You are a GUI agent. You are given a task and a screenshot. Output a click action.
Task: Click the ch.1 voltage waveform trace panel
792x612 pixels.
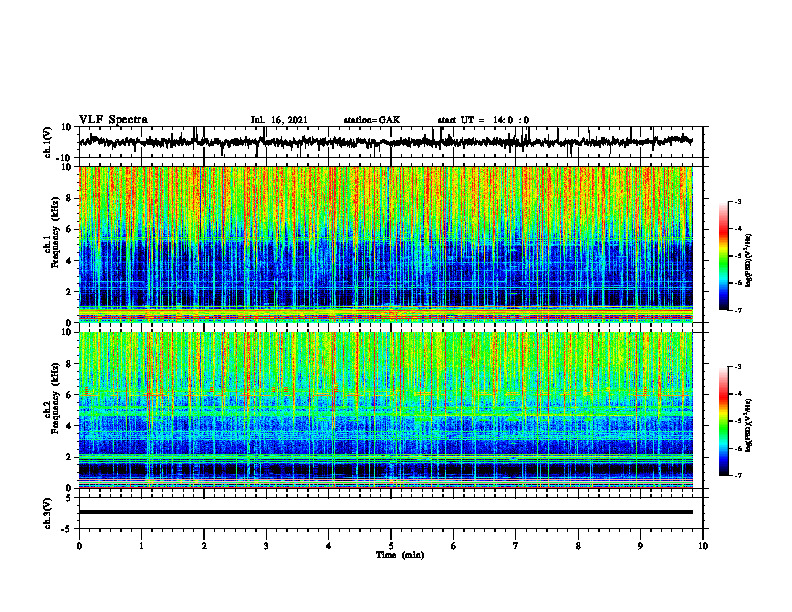pyautogui.click(x=391, y=142)
